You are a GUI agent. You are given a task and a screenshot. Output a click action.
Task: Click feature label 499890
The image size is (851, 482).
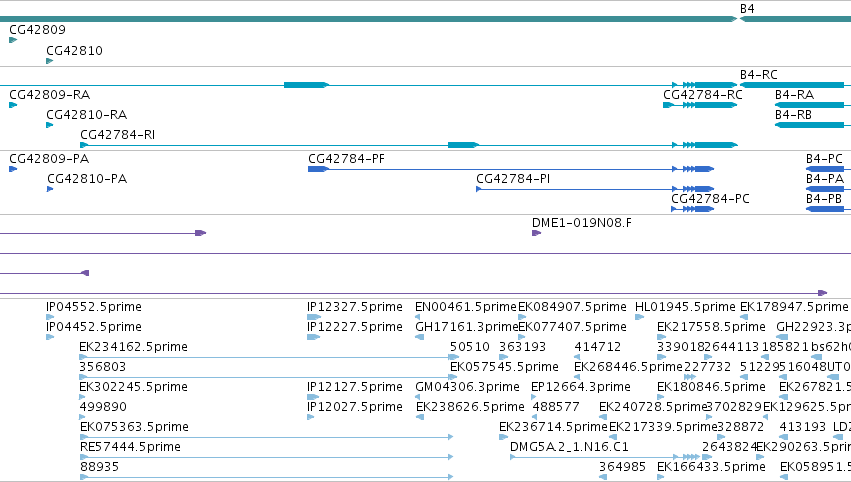coord(103,407)
